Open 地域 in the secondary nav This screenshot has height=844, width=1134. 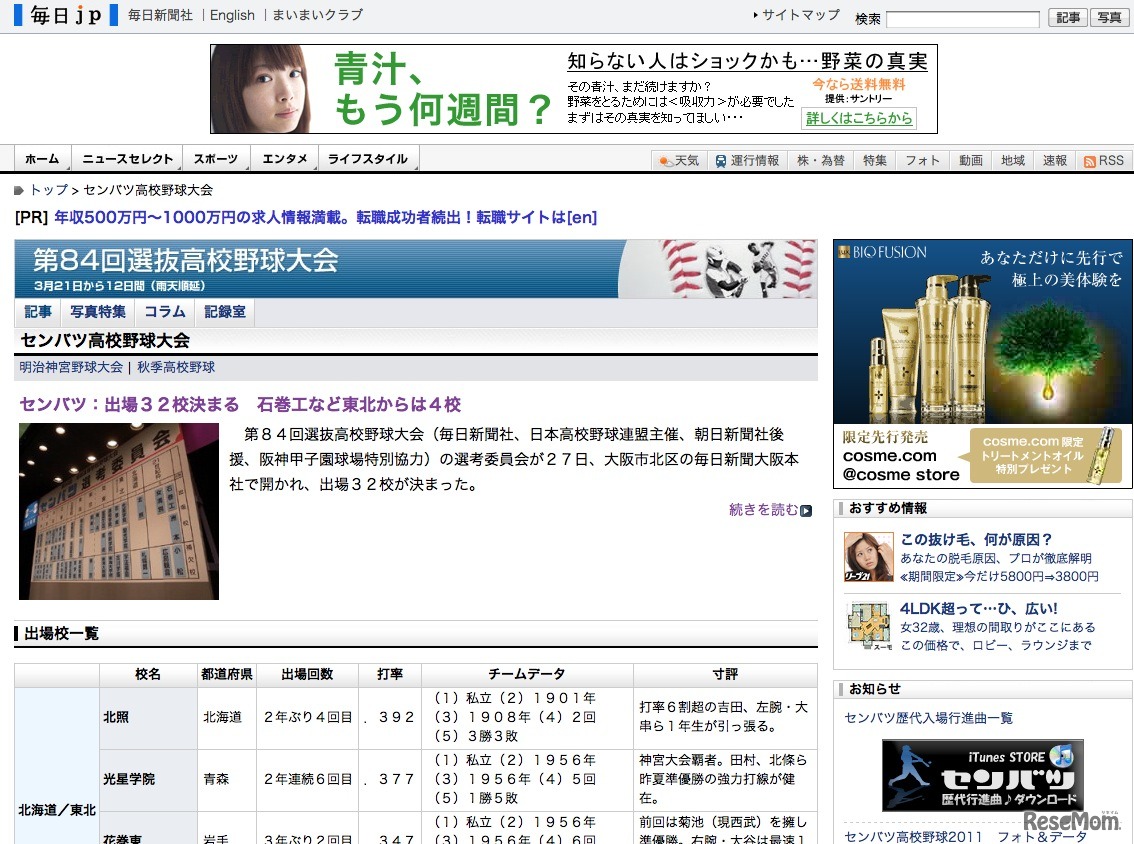pos(1012,161)
